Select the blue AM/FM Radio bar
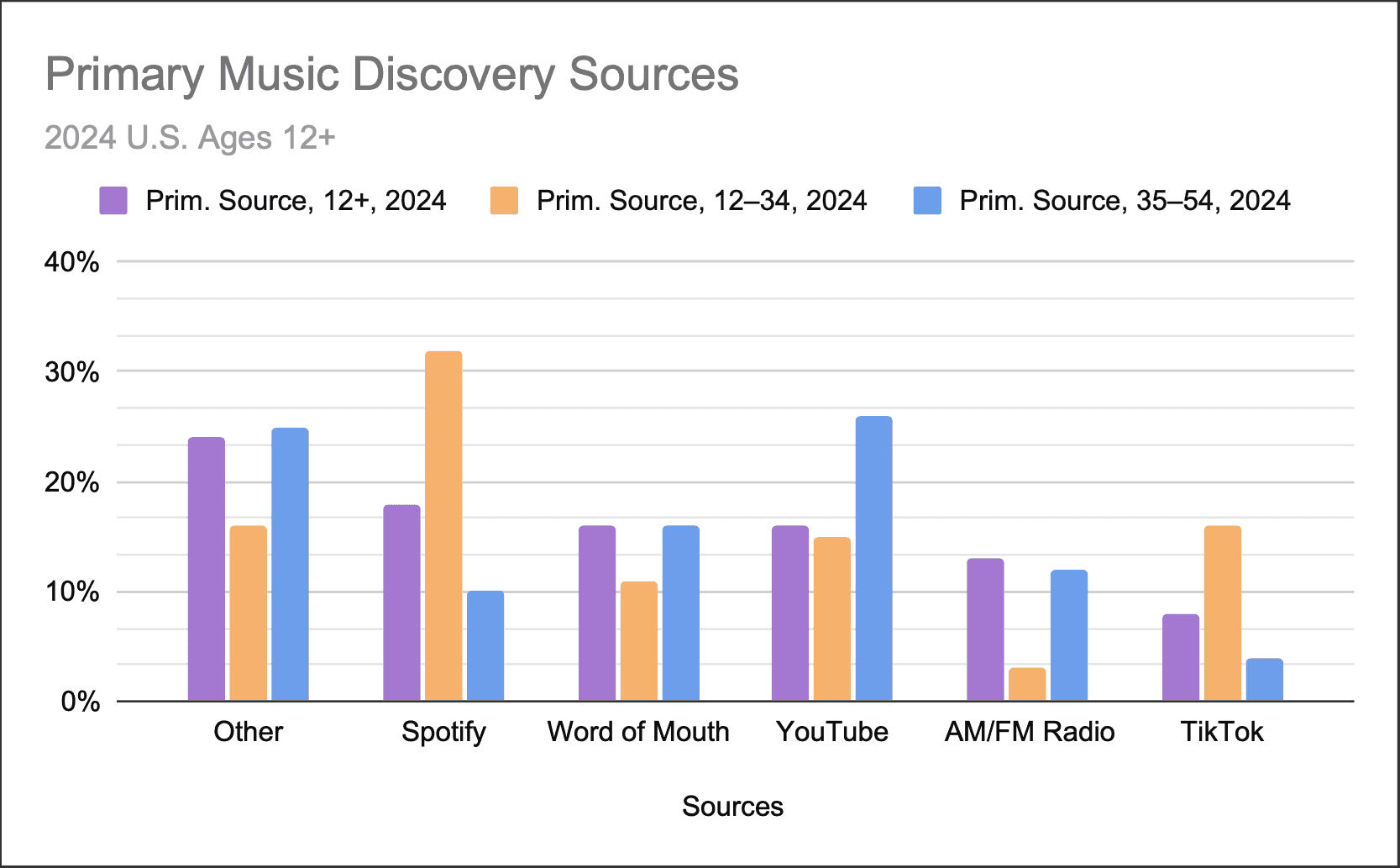 click(1069, 636)
